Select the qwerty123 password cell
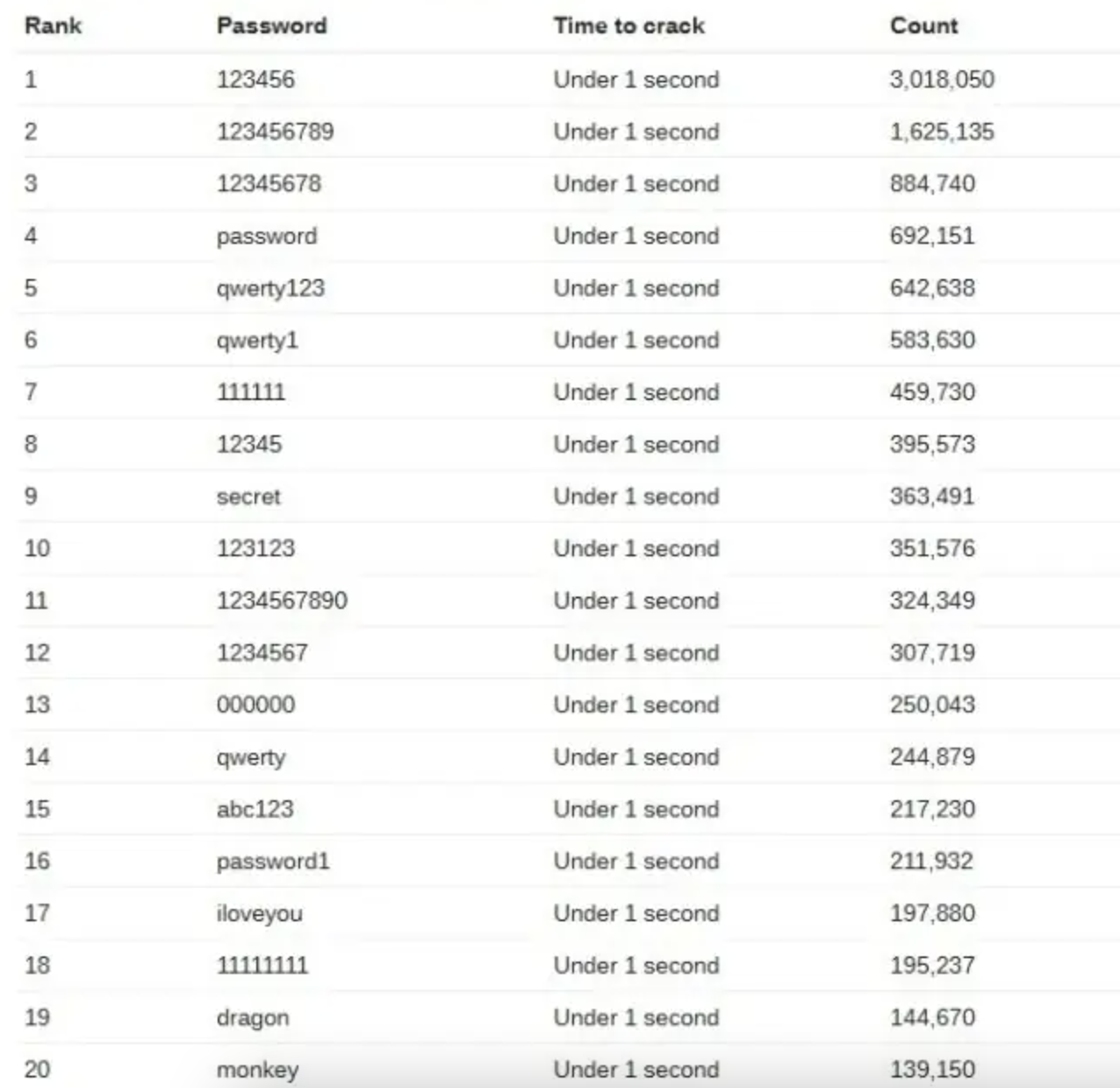 click(270, 288)
